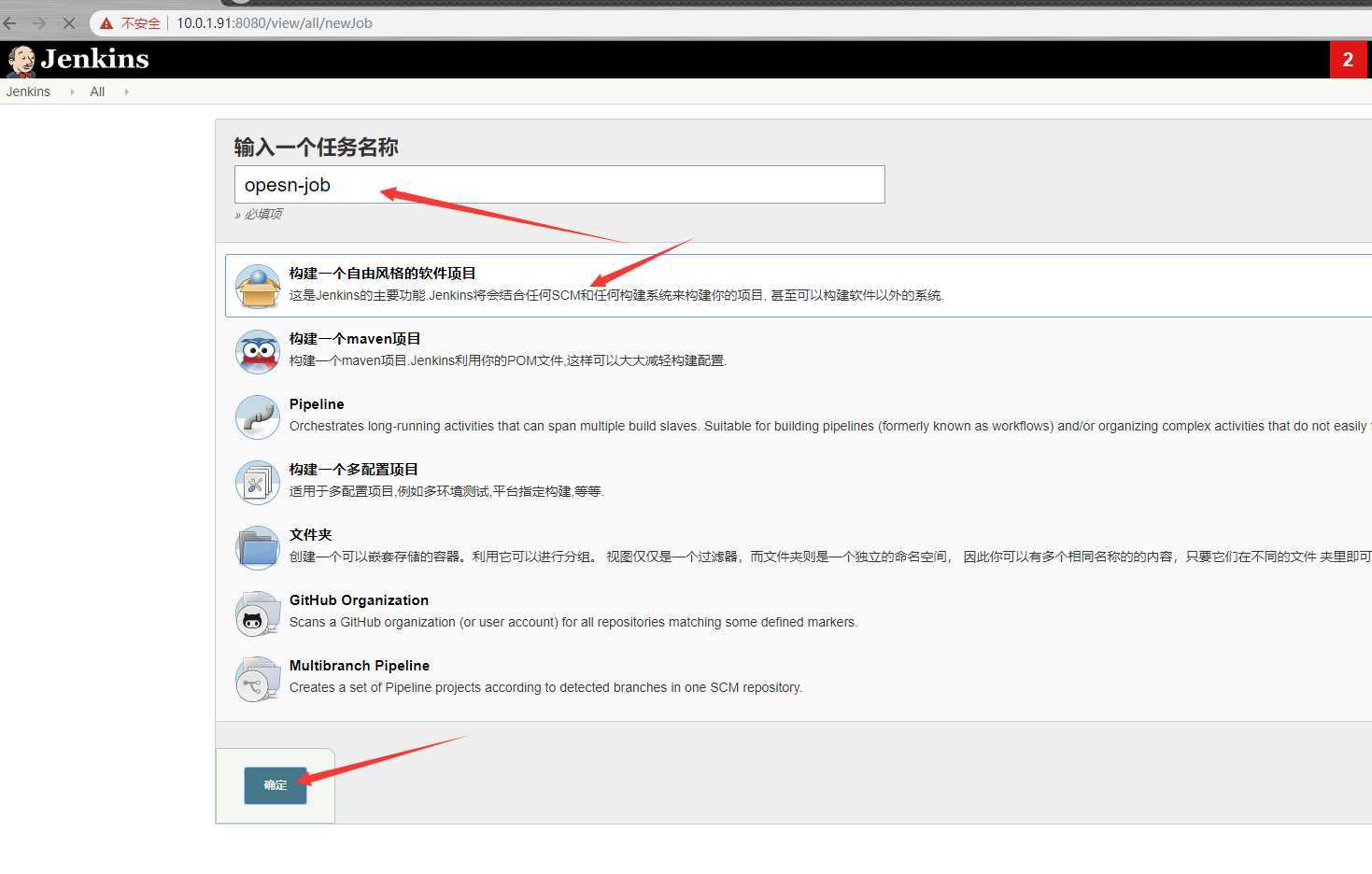
Task: Expand the Jenkins breadcrumb dropdown arrow
Action: [x=72, y=92]
